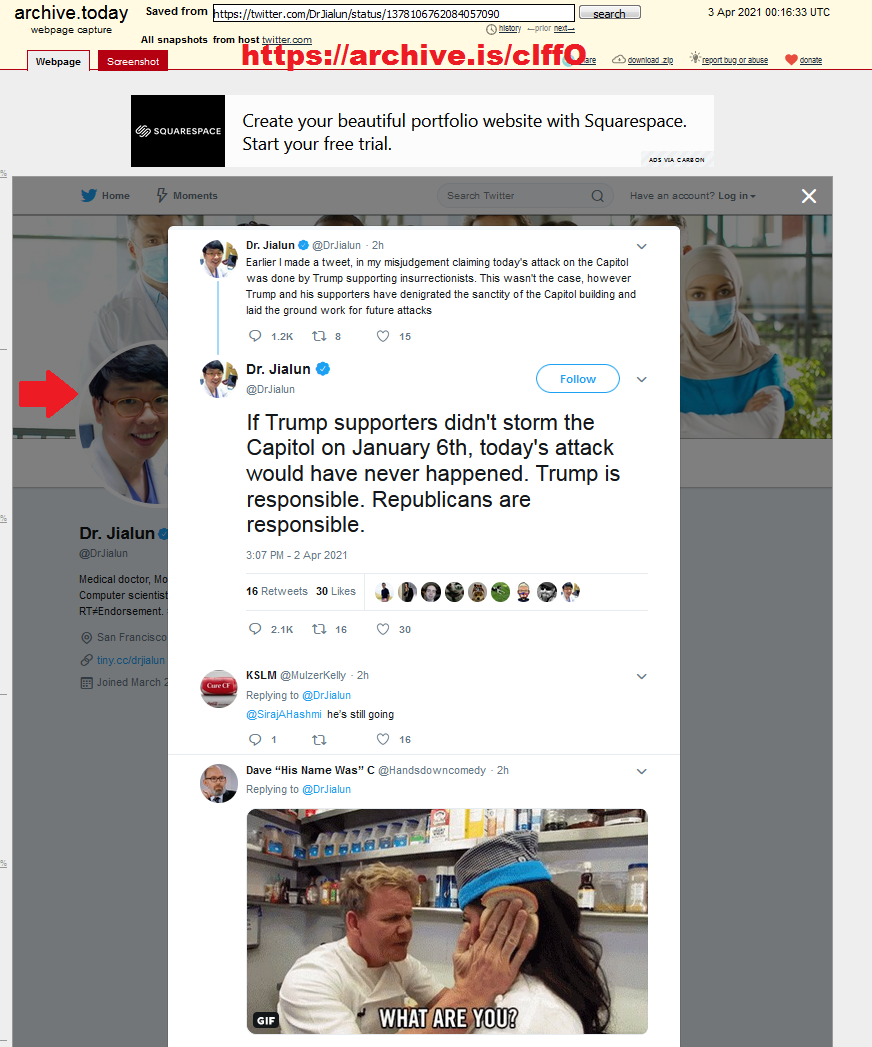The width and height of the screenshot is (872, 1047).
Task: Like the main Dr. Jialun tweet
Action: pos(383,629)
